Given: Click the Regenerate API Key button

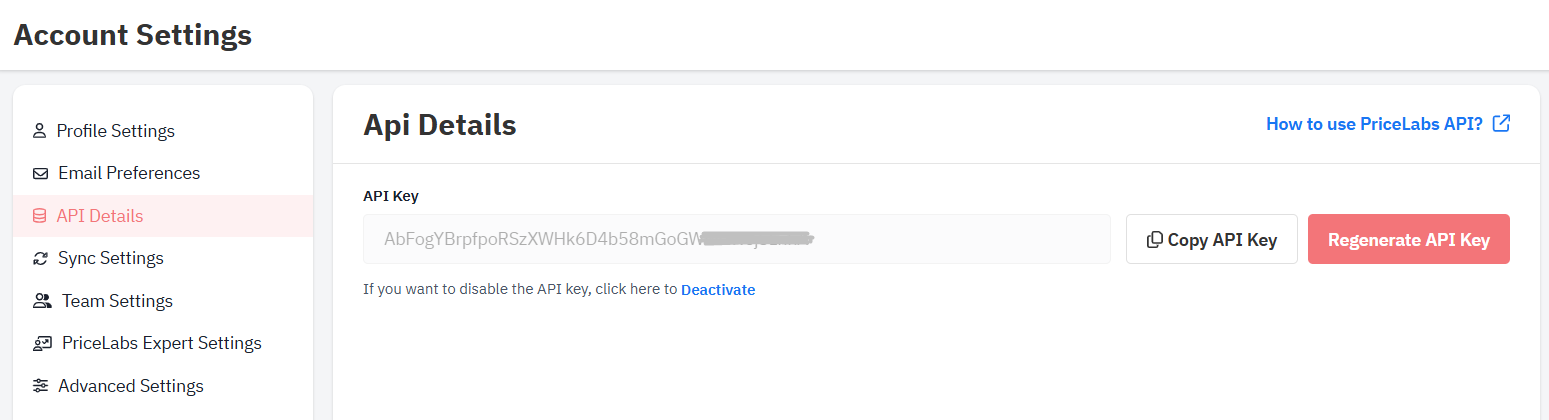Looking at the screenshot, I should tap(1409, 239).
